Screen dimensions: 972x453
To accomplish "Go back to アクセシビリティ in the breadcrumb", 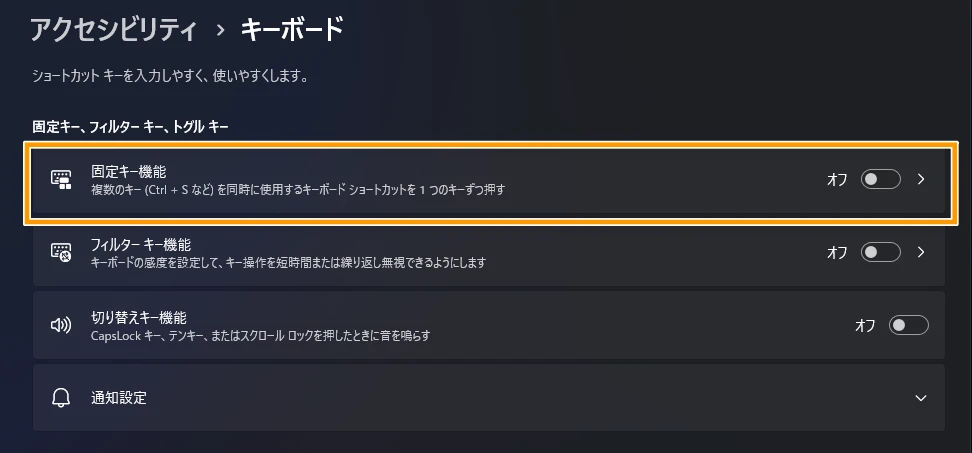I will [113, 30].
